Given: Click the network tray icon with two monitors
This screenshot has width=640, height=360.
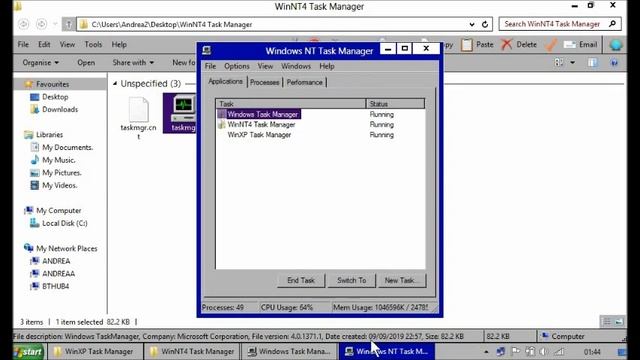Looking at the screenshot, I should (x=501, y=351).
